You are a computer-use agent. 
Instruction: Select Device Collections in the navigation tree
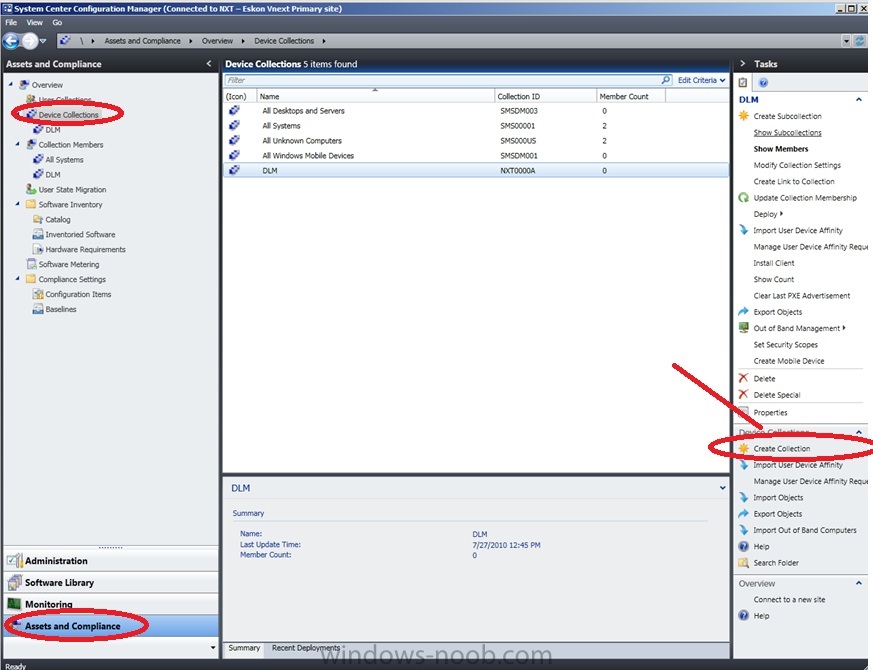point(68,115)
